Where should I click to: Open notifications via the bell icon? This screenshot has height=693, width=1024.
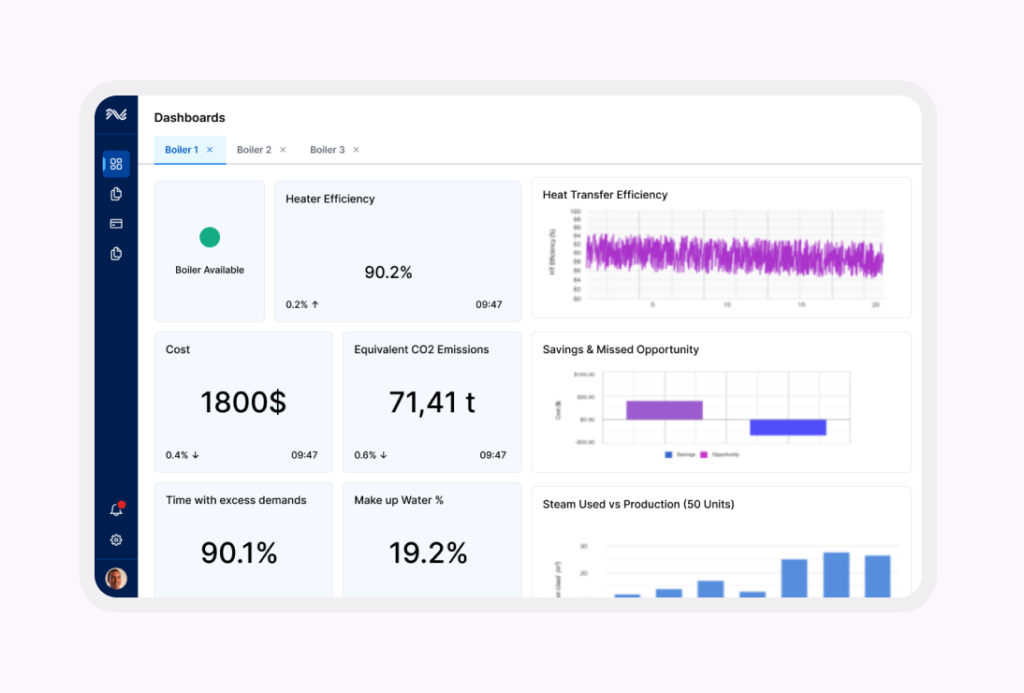click(x=116, y=510)
